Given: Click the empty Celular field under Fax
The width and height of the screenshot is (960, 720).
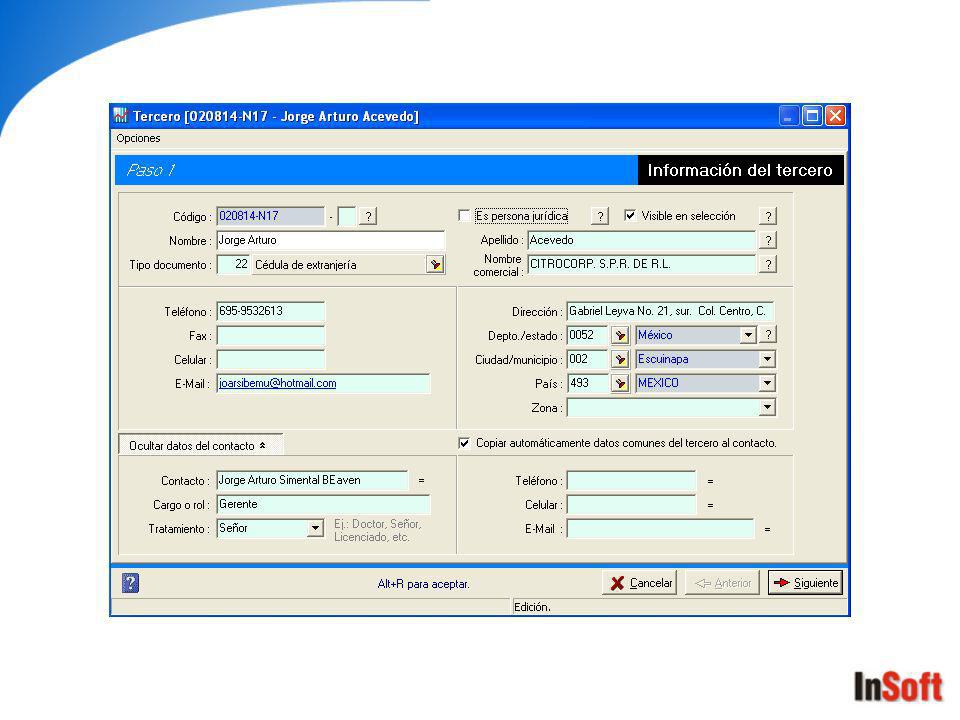Looking at the screenshot, I should point(271,359).
